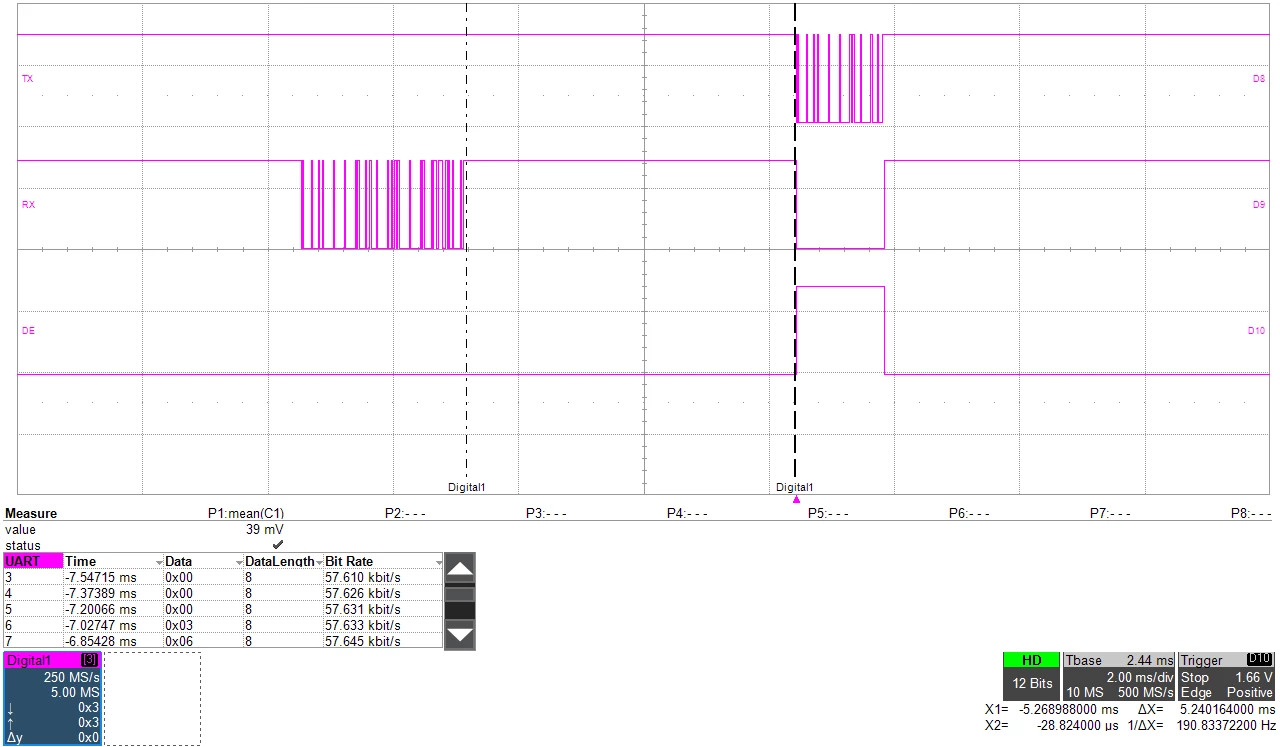
Task: Click the ΔX readout 5.240164000 ms
Action: (1227, 709)
